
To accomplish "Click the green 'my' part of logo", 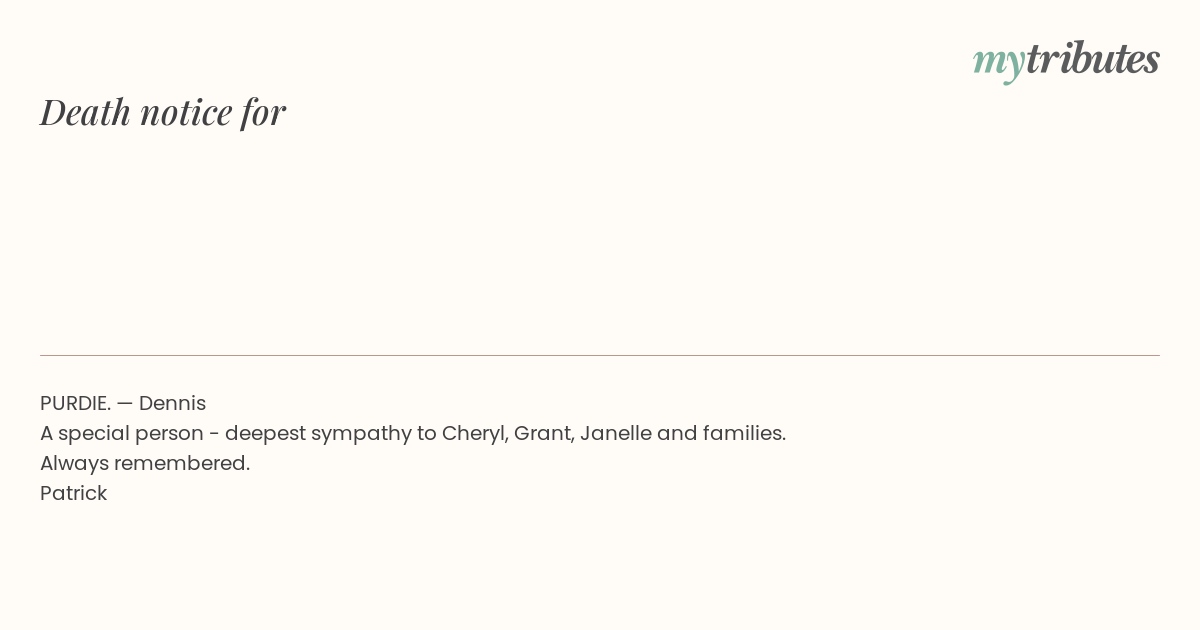I will (999, 64).
